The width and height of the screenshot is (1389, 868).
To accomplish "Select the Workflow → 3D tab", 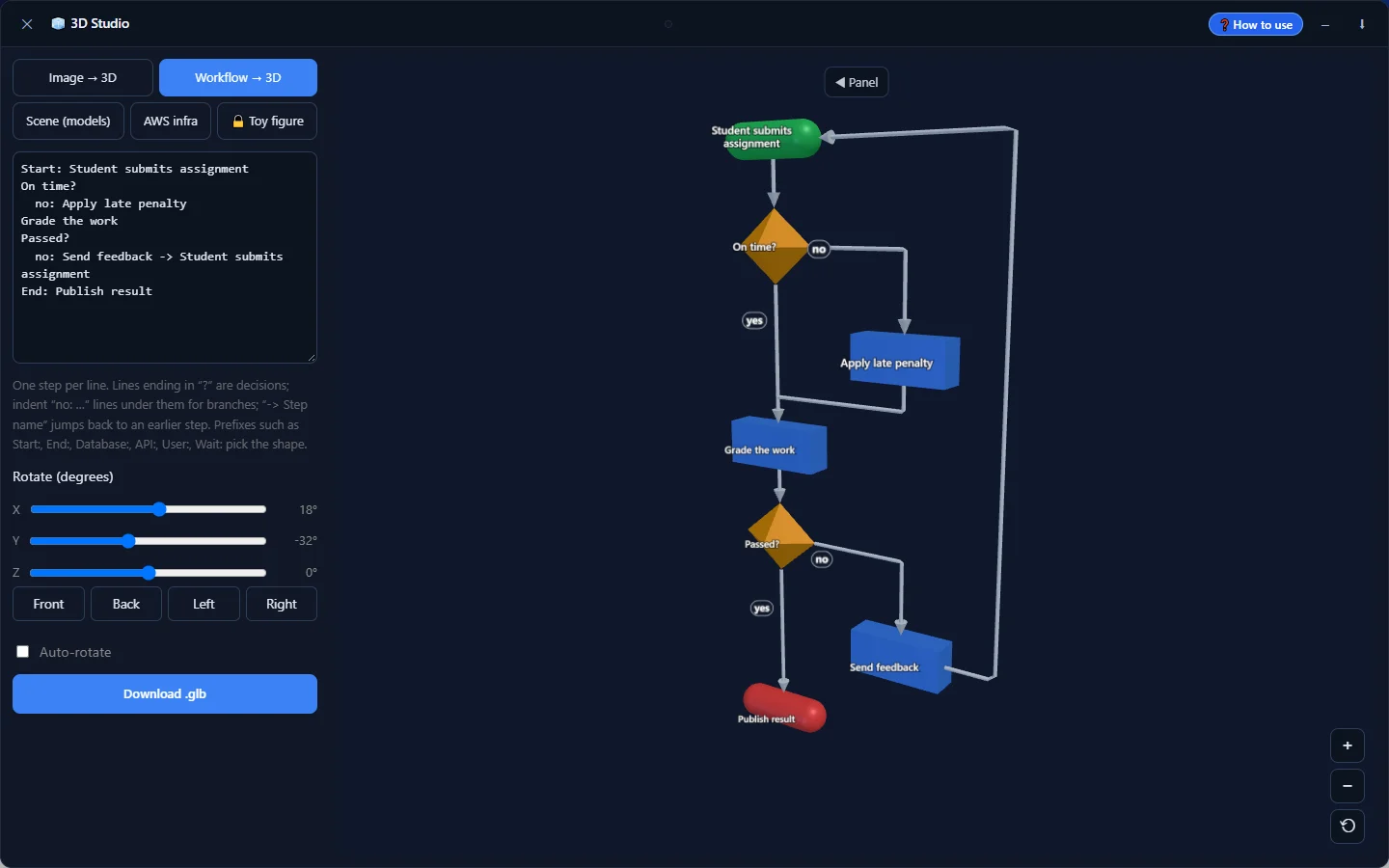I will tap(238, 77).
